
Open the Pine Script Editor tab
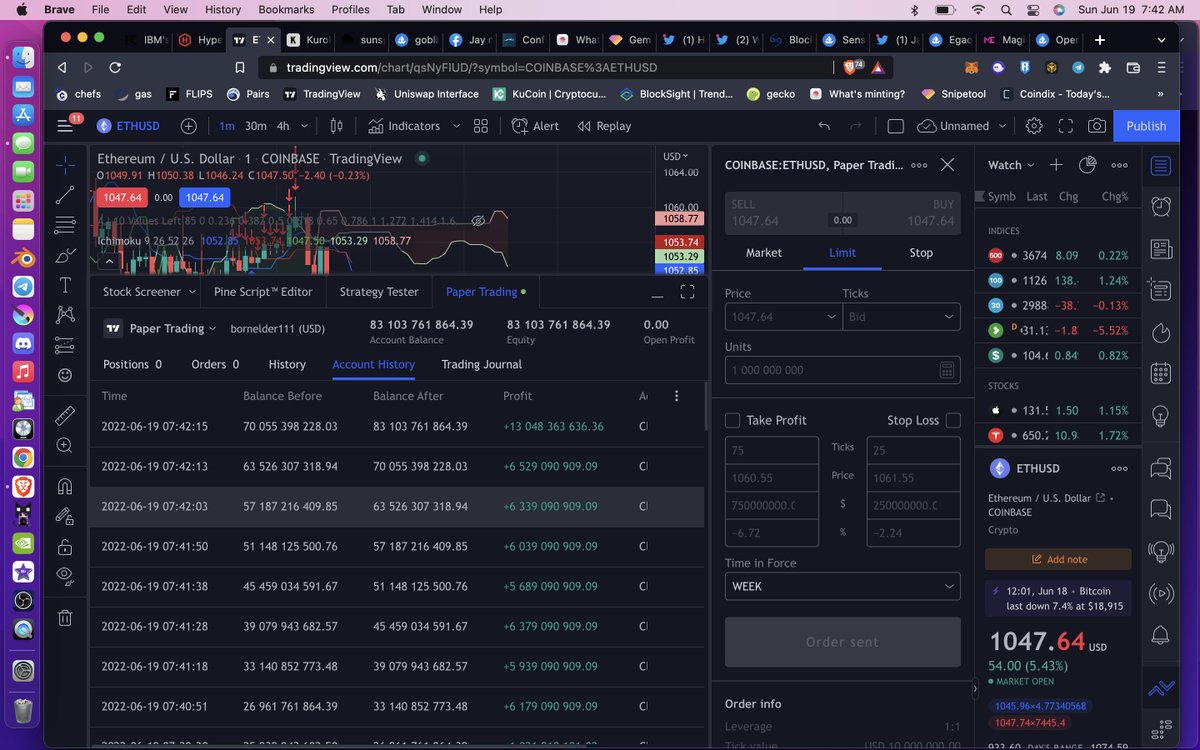tap(263, 292)
